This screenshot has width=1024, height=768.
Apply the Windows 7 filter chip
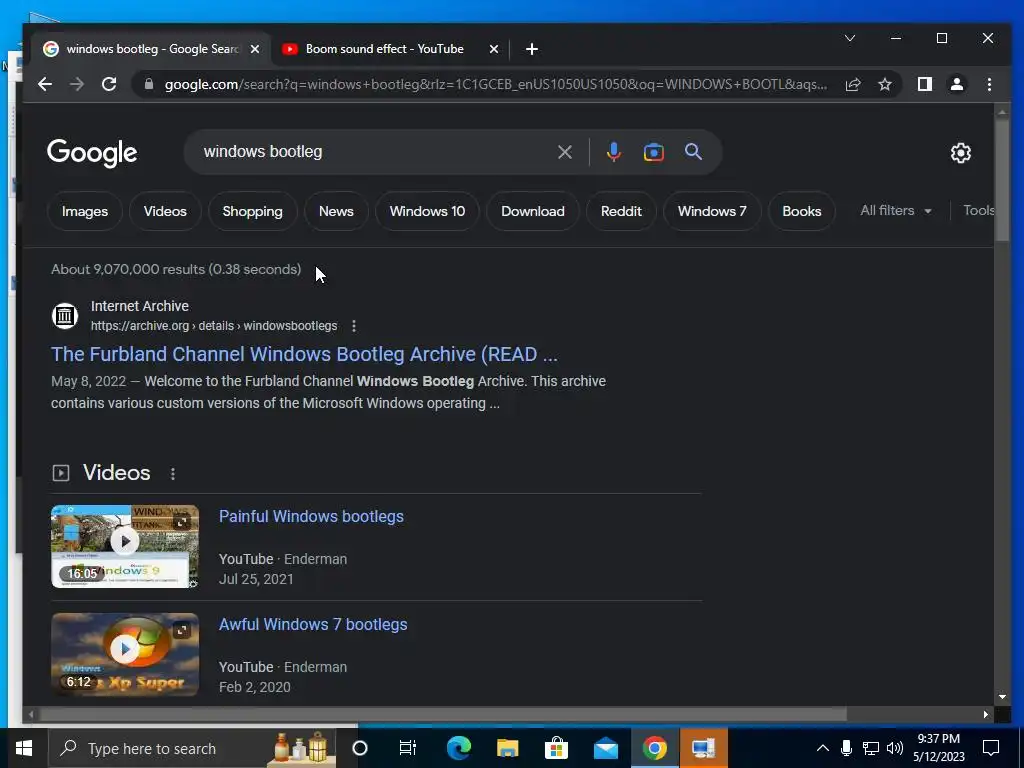click(x=712, y=212)
